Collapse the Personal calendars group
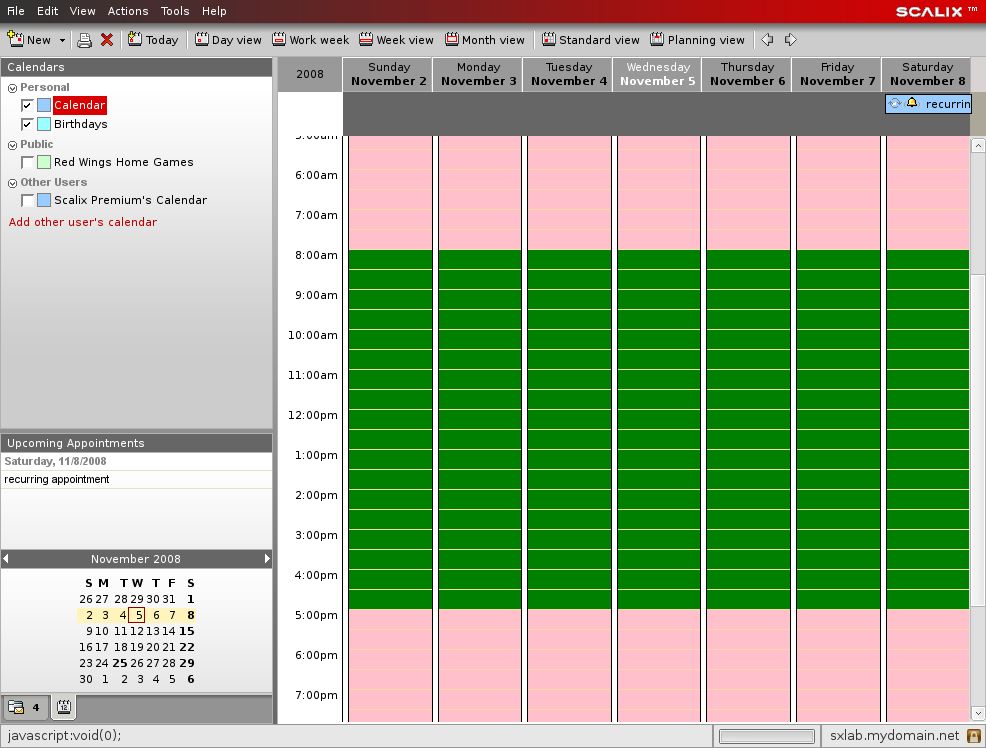 tap(12, 88)
